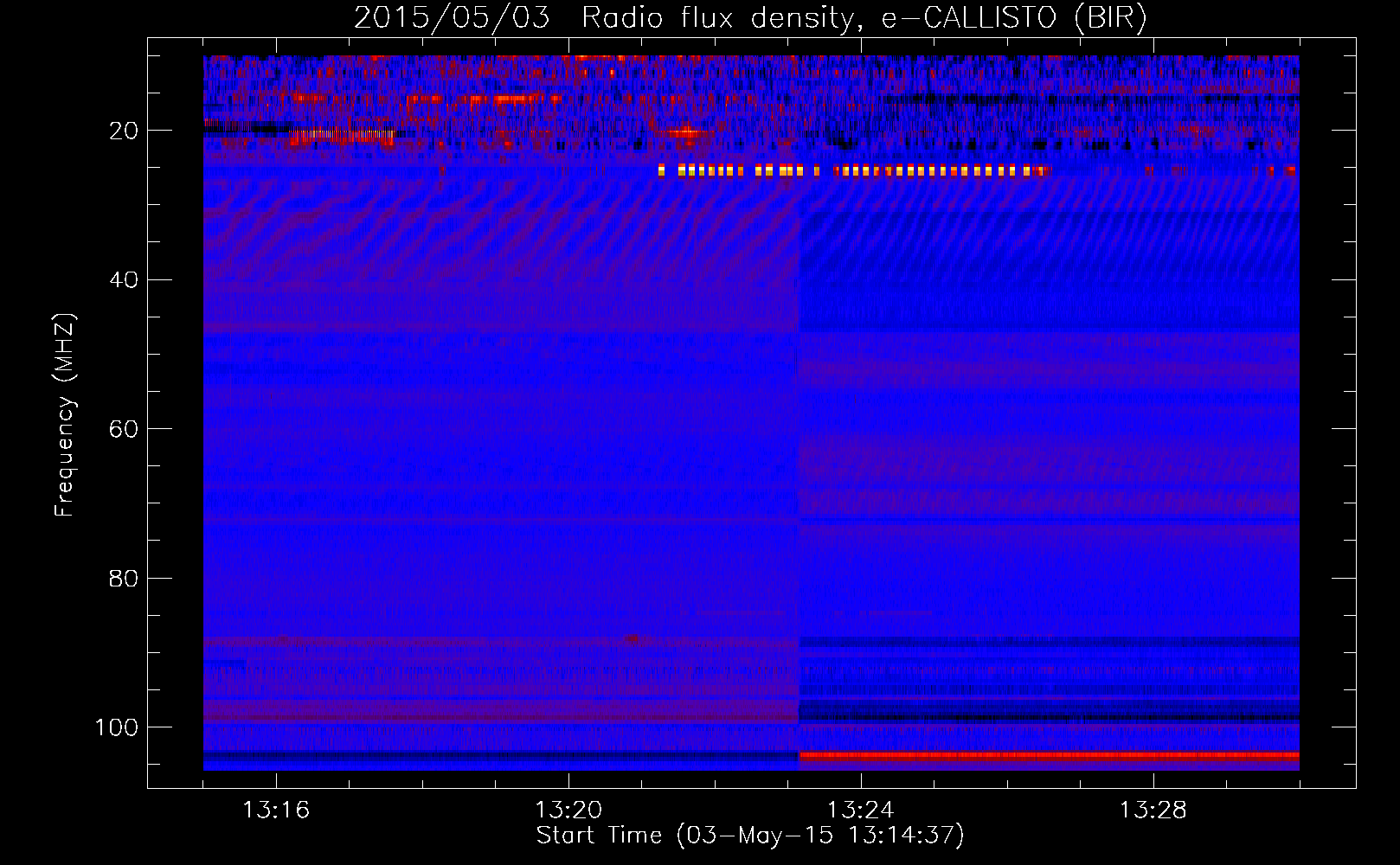1400x865 pixels.
Task: Click the 13:20 time tick label
Action: (568, 811)
